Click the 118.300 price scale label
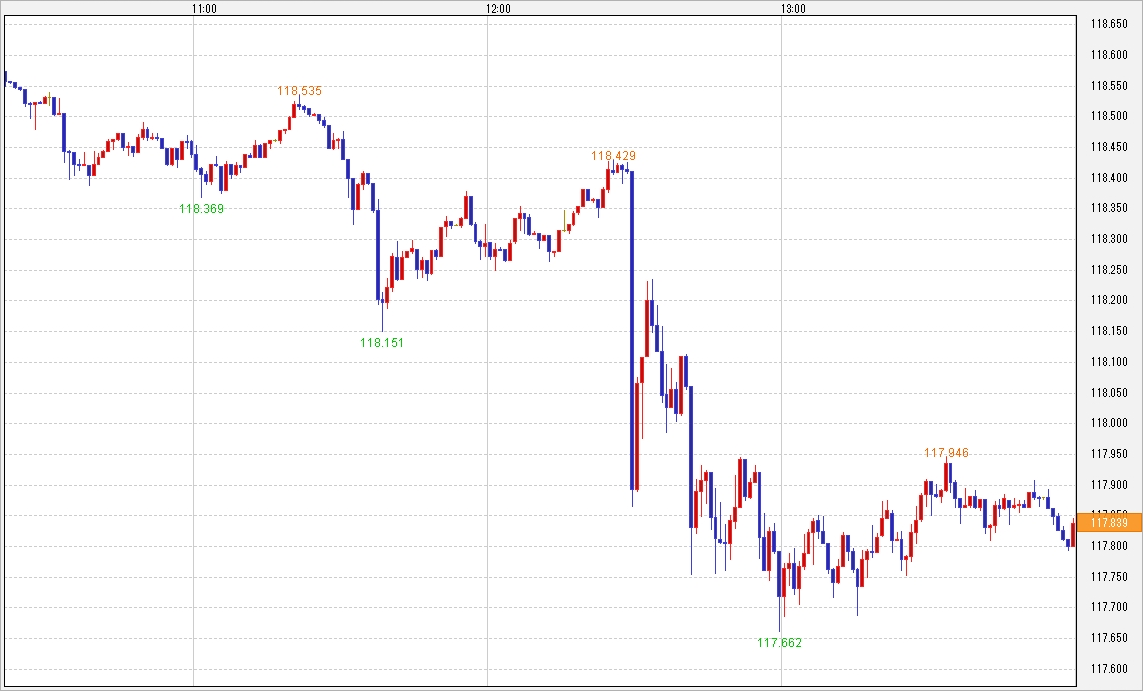 coord(1110,239)
